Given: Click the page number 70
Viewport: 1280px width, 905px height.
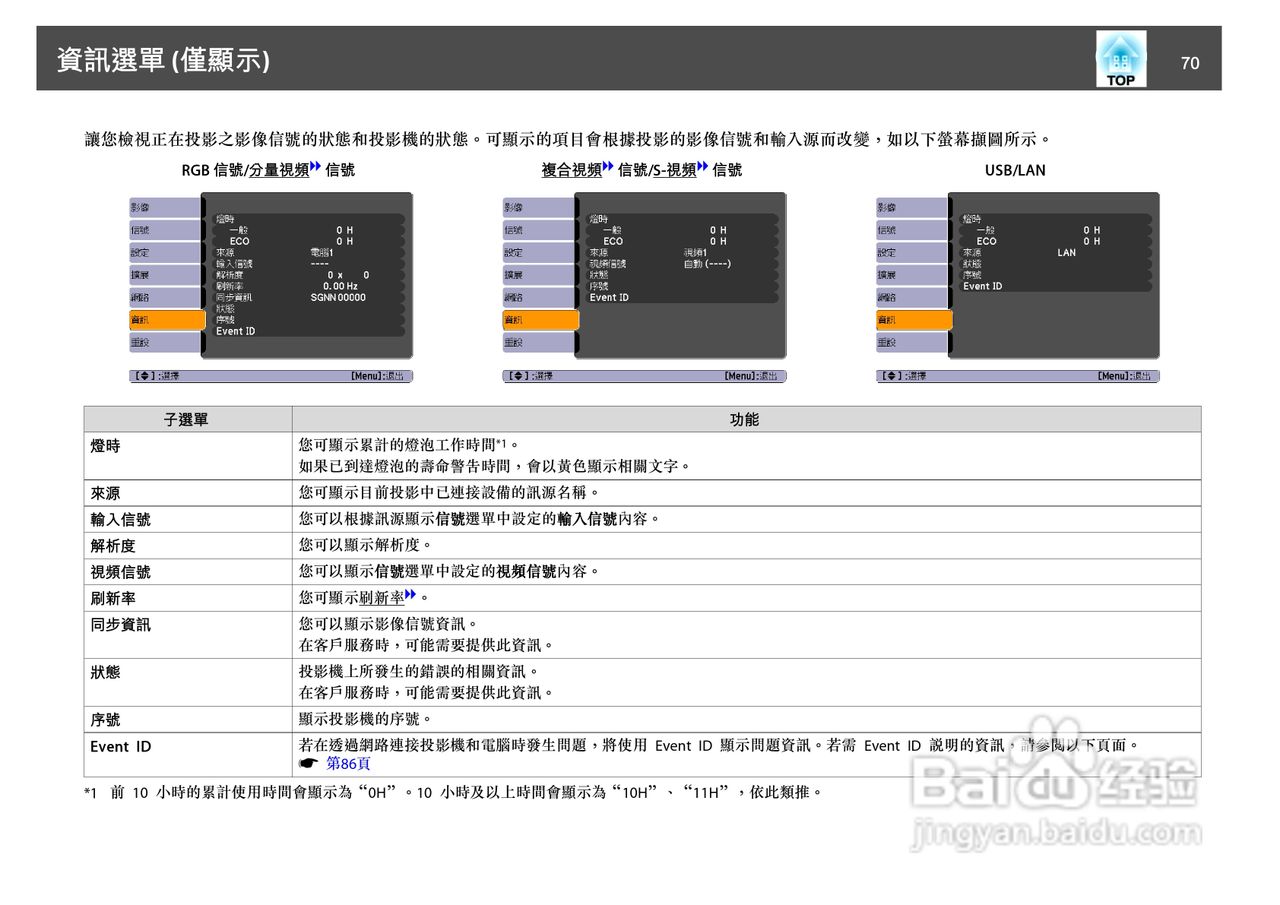Looking at the screenshot, I should 1189,63.
